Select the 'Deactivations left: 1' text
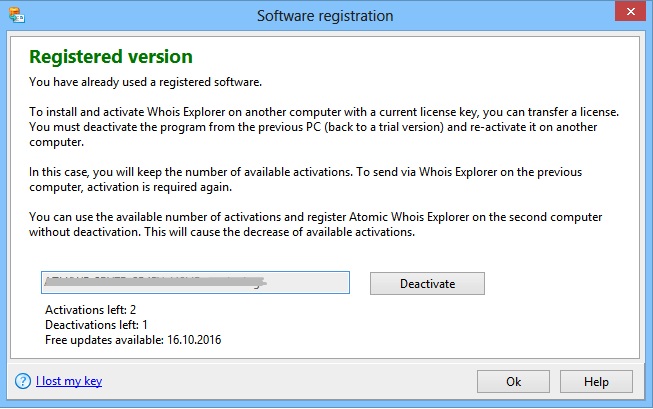 pos(97,325)
